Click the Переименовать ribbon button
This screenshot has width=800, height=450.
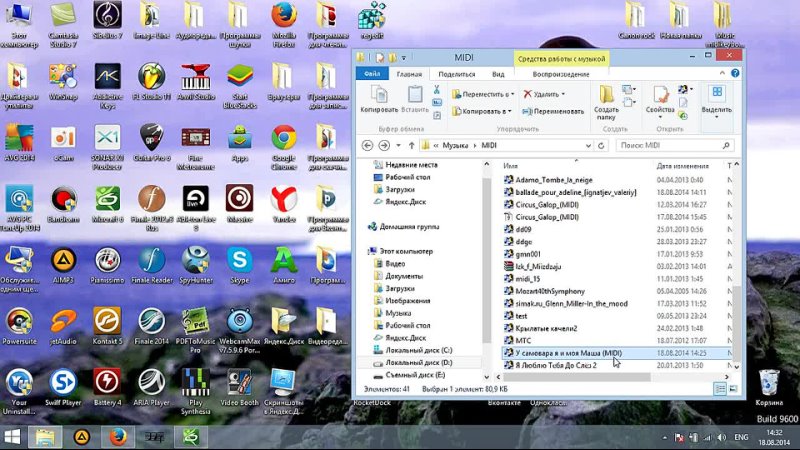click(x=553, y=111)
